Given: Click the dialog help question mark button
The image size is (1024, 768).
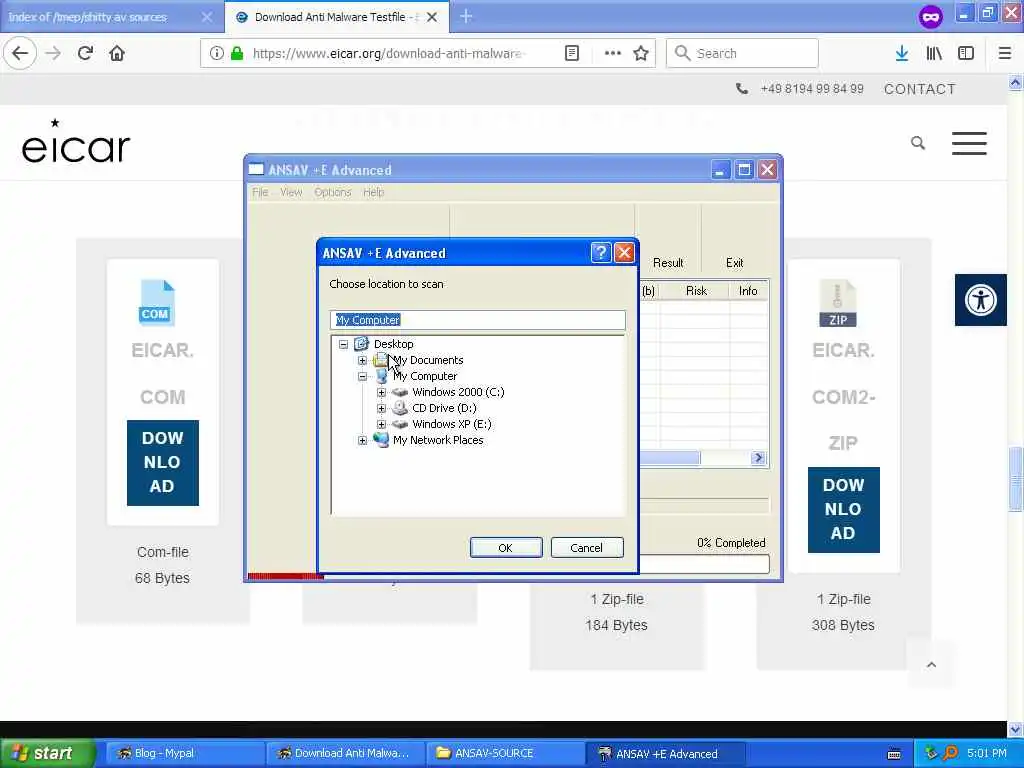Looking at the screenshot, I should tap(600, 252).
